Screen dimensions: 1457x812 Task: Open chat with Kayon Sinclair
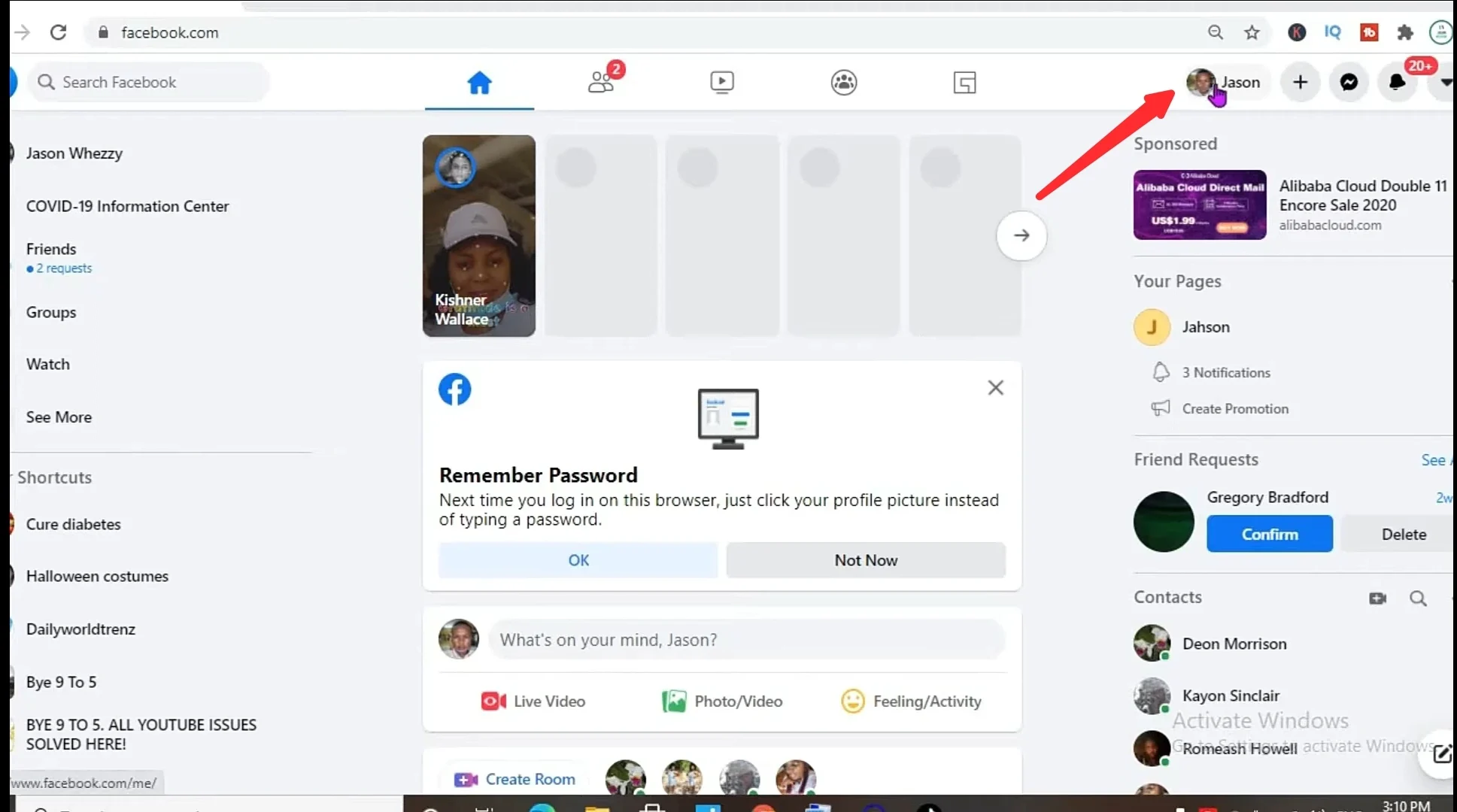click(x=1231, y=695)
